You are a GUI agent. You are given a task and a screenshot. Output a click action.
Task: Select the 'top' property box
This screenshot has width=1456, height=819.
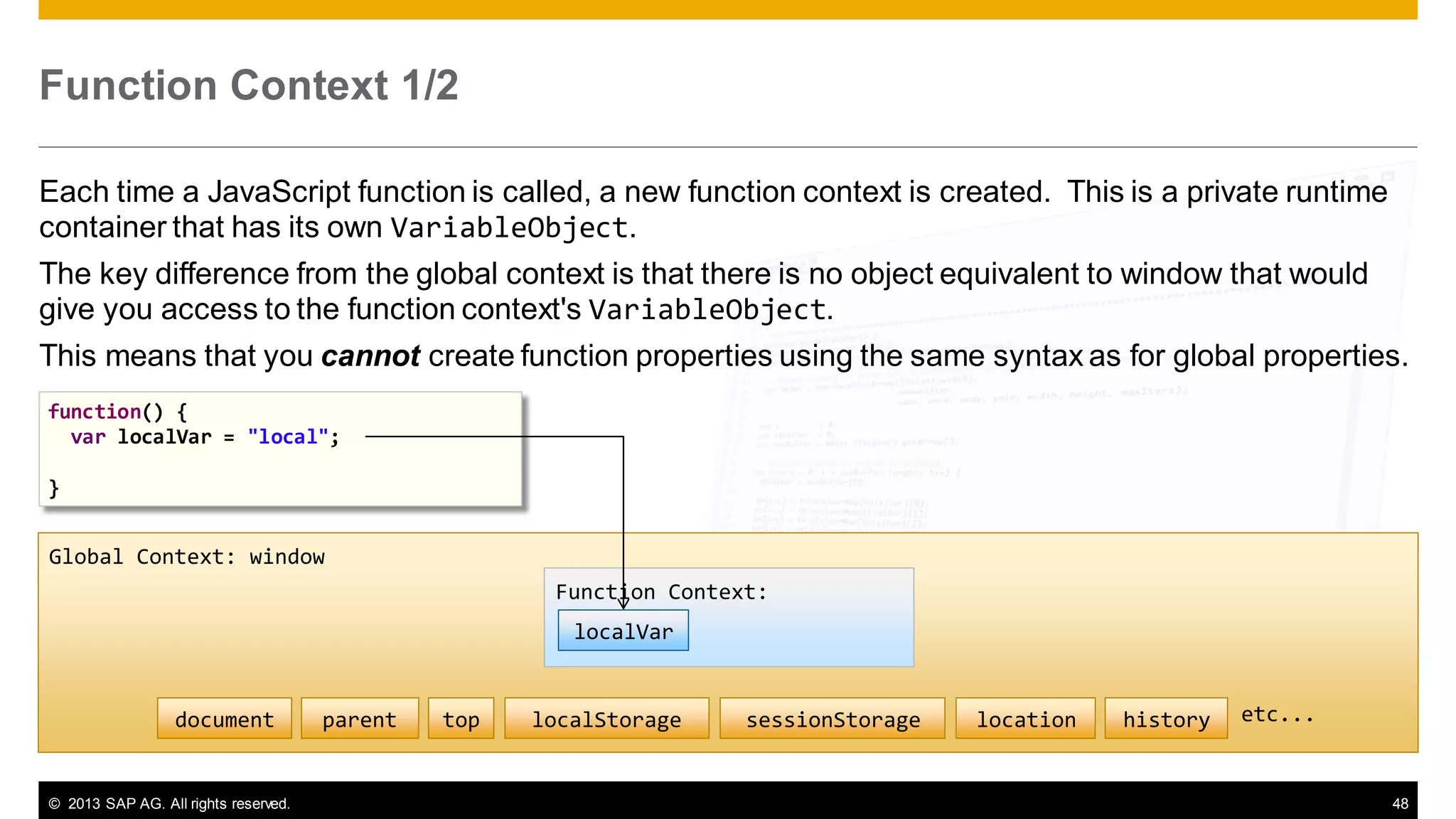[x=461, y=719]
